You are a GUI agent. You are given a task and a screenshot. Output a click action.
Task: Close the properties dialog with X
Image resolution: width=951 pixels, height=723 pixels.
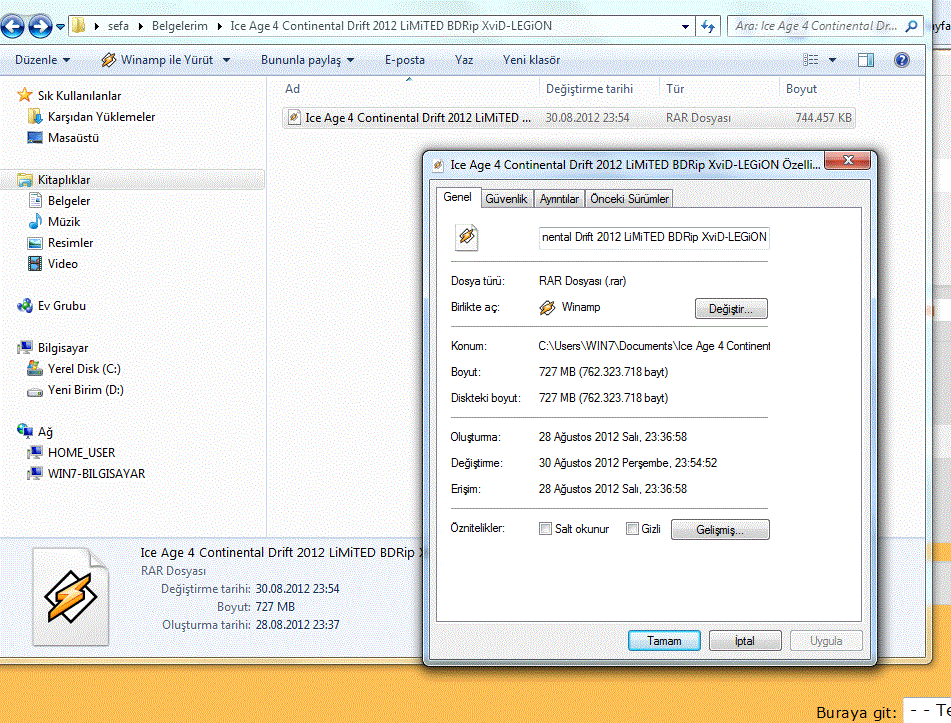(848, 160)
